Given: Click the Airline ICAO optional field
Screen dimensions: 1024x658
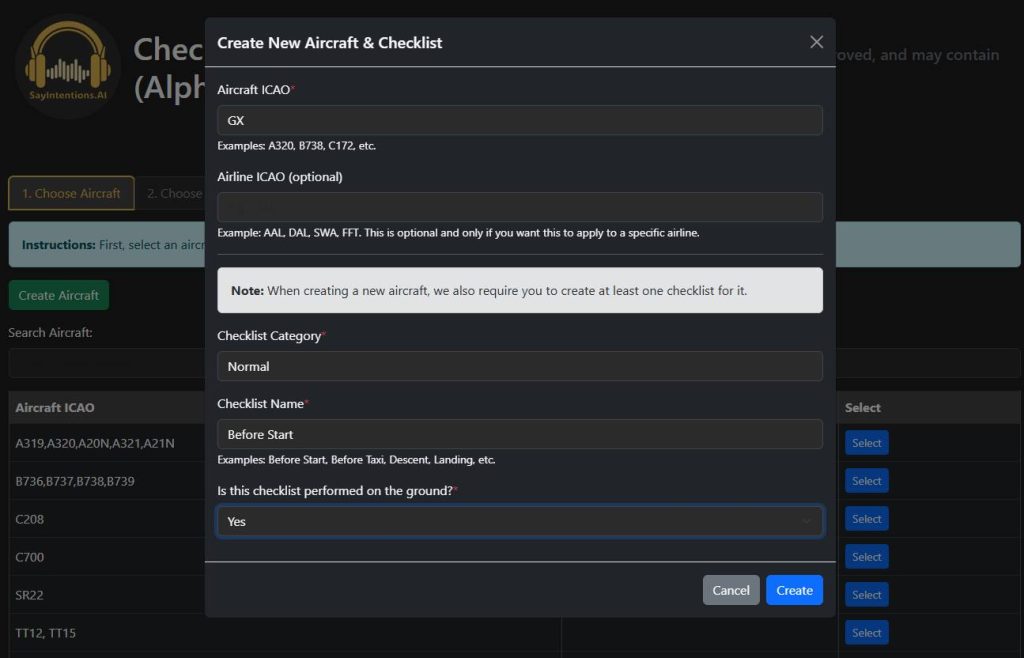Looking at the screenshot, I should pyautogui.click(x=519, y=207).
